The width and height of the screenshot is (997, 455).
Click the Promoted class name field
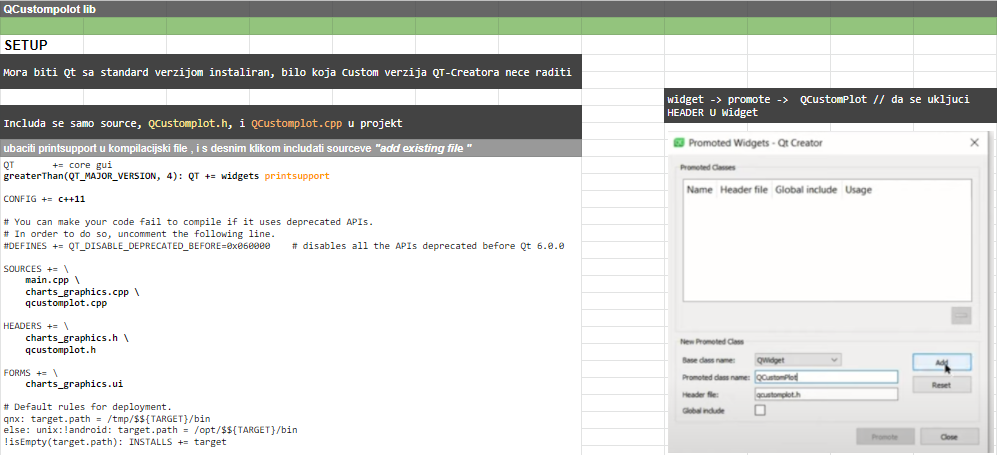click(x=826, y=377)
